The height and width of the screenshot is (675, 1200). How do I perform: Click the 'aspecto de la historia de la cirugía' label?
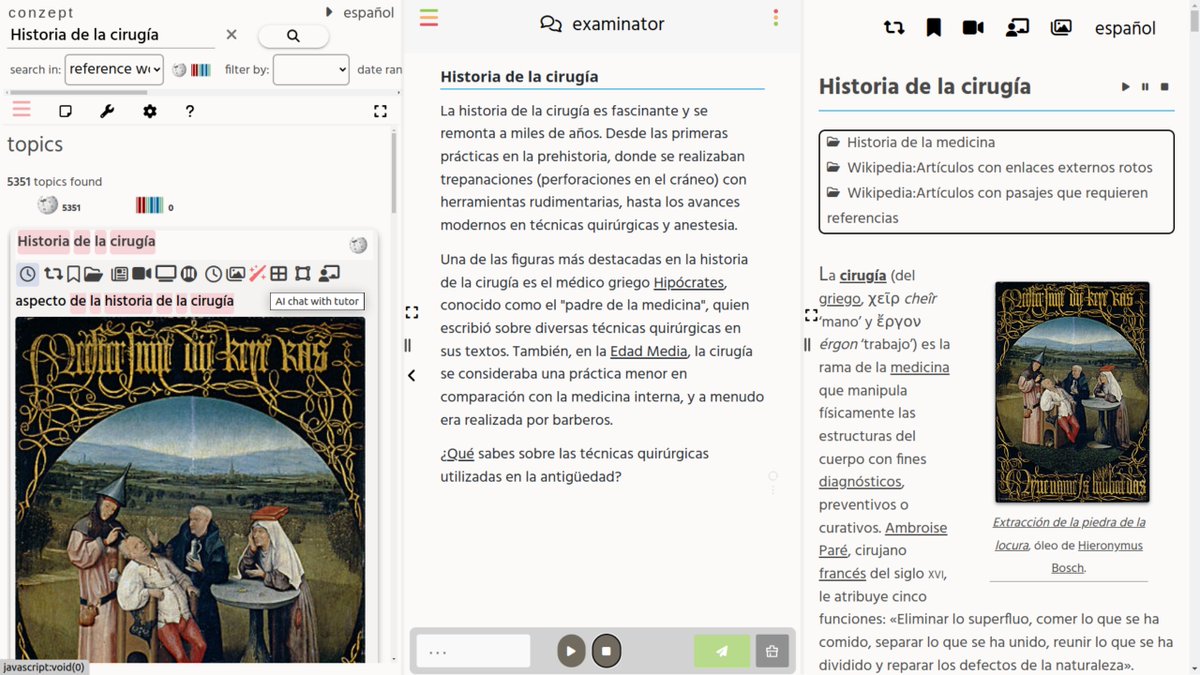pyautogui.click(x=124, y=301)
